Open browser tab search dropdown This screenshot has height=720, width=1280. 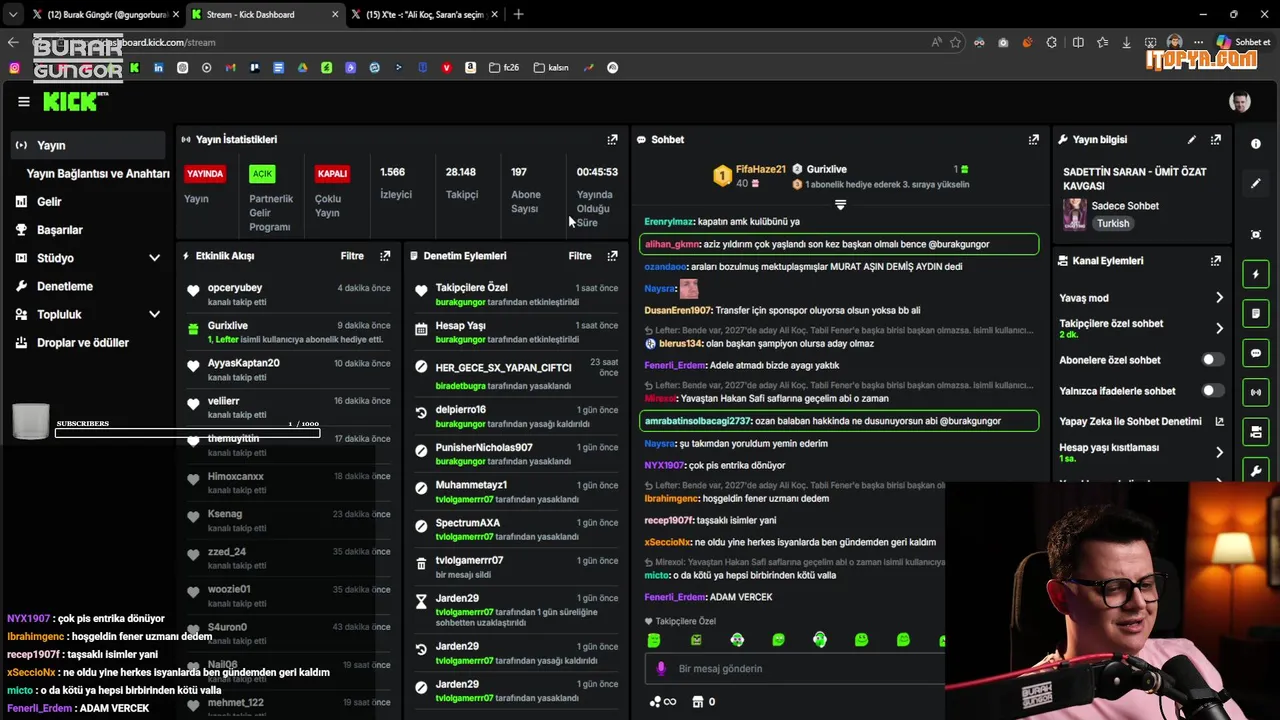click(12, 15)
